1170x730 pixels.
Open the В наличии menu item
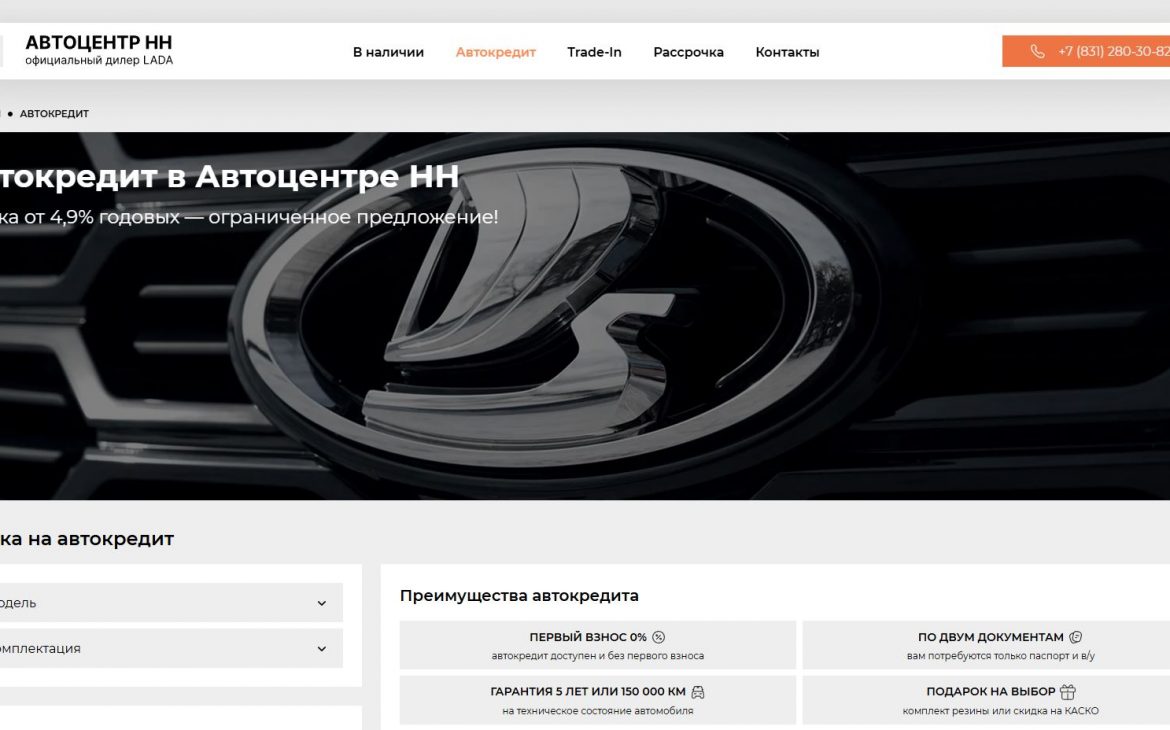pos(388,52)
